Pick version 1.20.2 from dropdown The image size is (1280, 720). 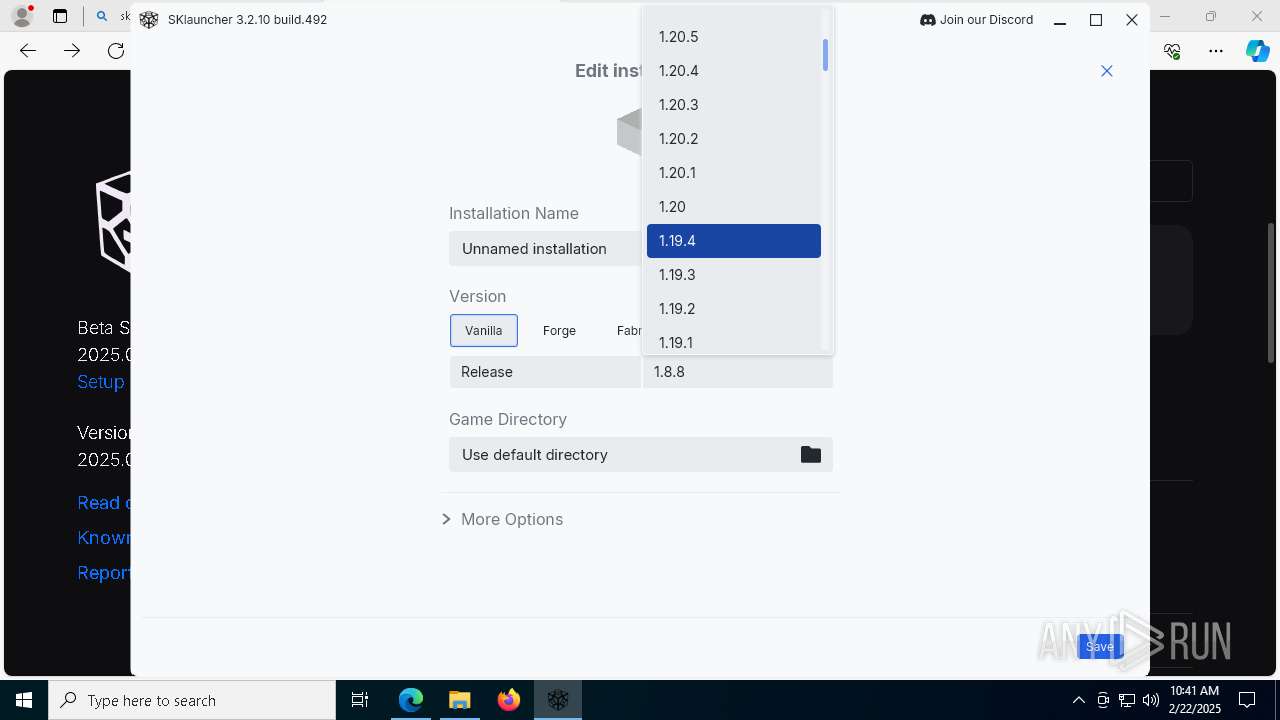coord(733,139)
